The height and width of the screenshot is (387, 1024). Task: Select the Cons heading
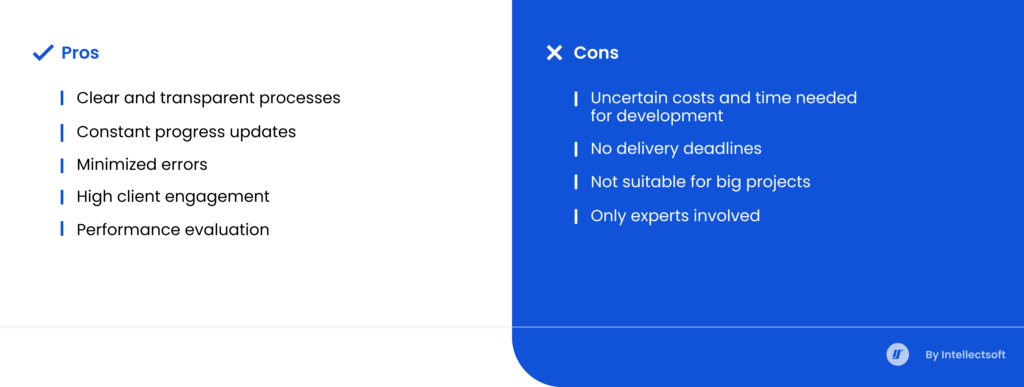tap(596, 53)
